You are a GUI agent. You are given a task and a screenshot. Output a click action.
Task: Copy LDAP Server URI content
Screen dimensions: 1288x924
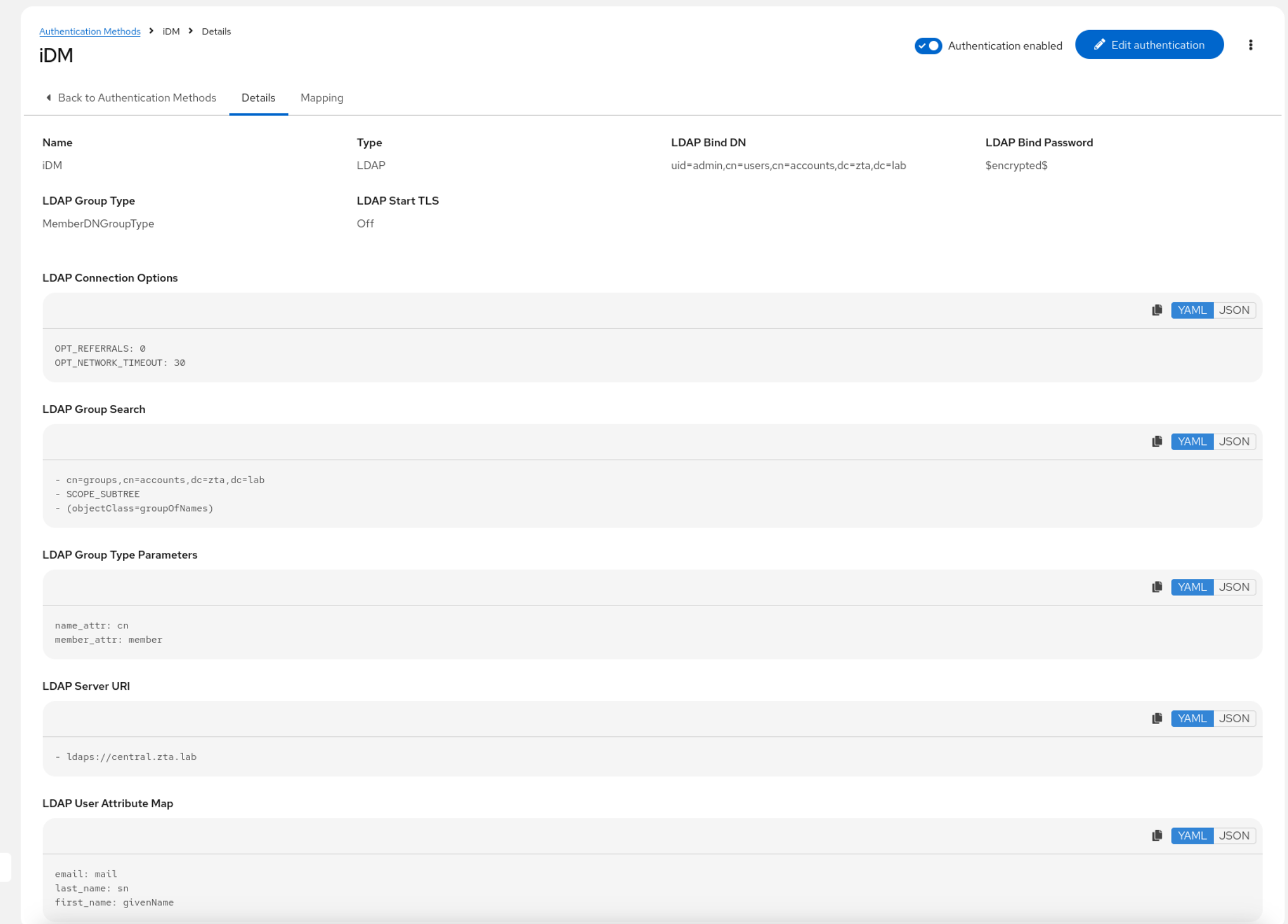pyautogui.click(x=1157, y=719)
